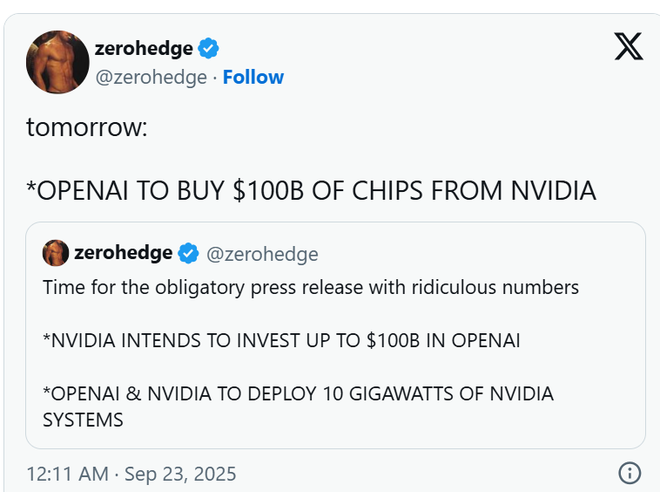
Task: Open the "Time for the obligatory press release" line
Action: pos(310,288)
